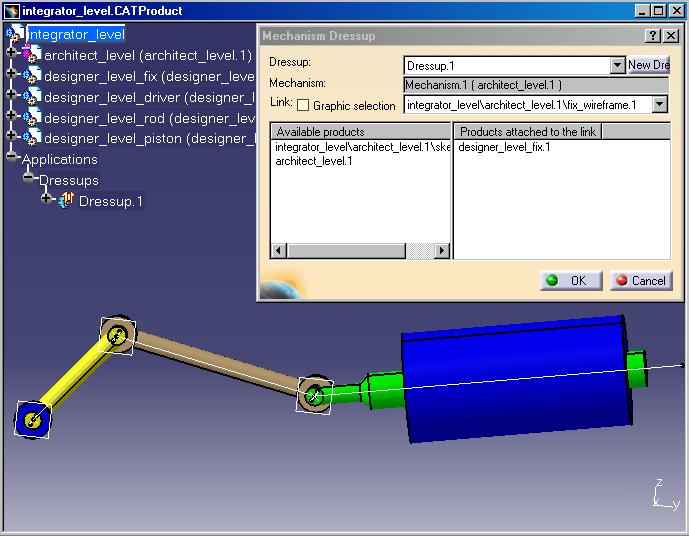
Task: Click the integrator_level root product icon
Action: (15, 34)
